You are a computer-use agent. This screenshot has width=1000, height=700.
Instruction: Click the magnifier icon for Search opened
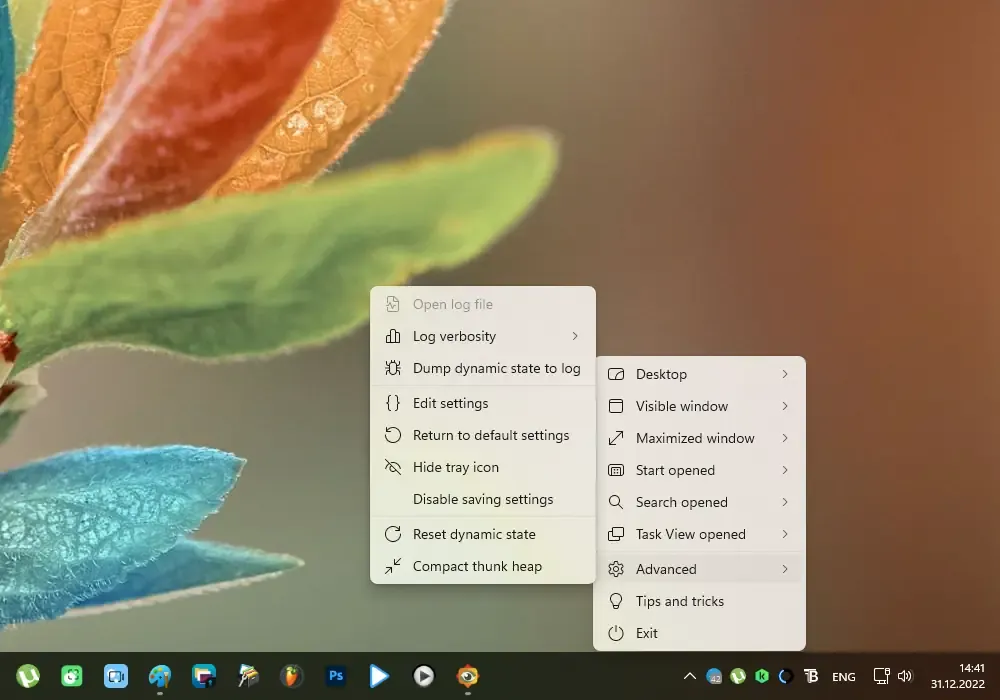615,502
